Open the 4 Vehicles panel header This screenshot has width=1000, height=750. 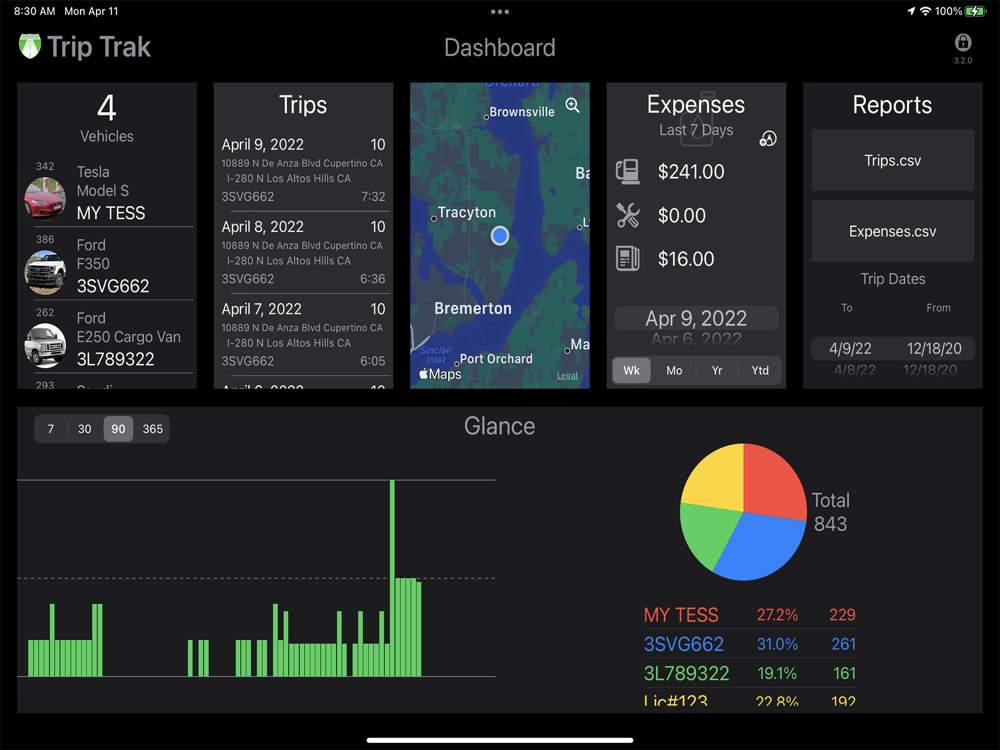pos(107,118)
